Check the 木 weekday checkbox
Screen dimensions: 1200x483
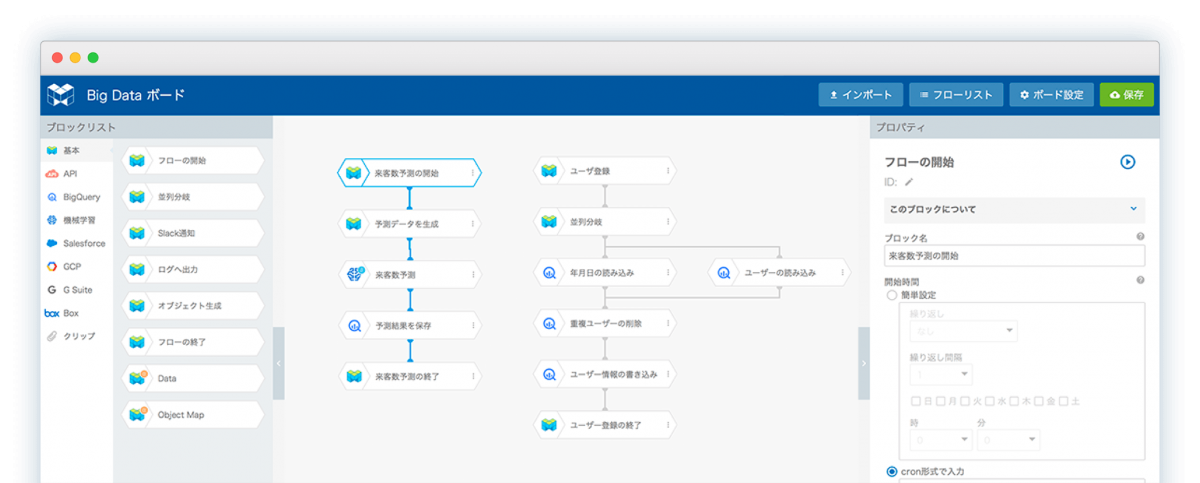1014,401
